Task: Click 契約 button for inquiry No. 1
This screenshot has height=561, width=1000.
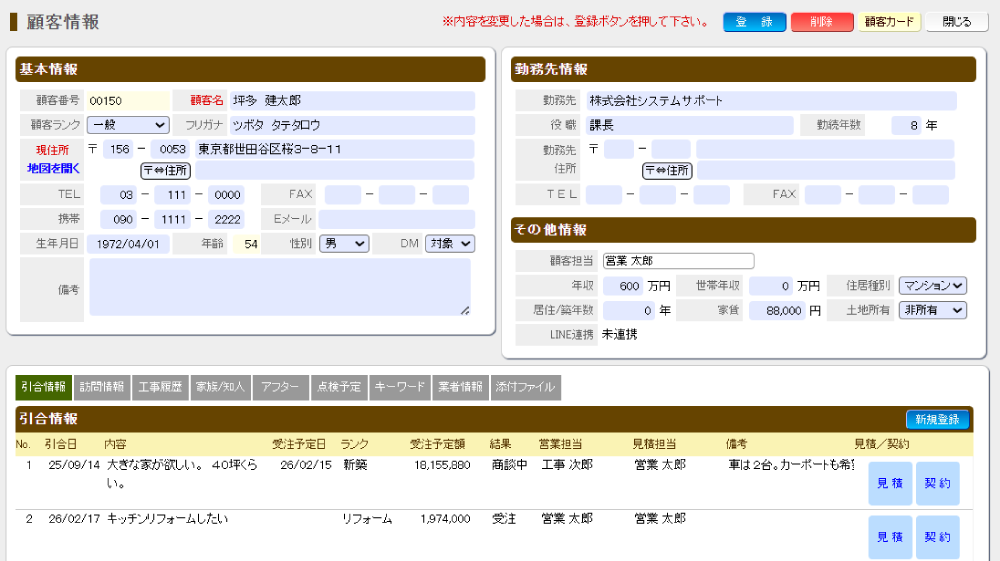Action: (938, 483)
